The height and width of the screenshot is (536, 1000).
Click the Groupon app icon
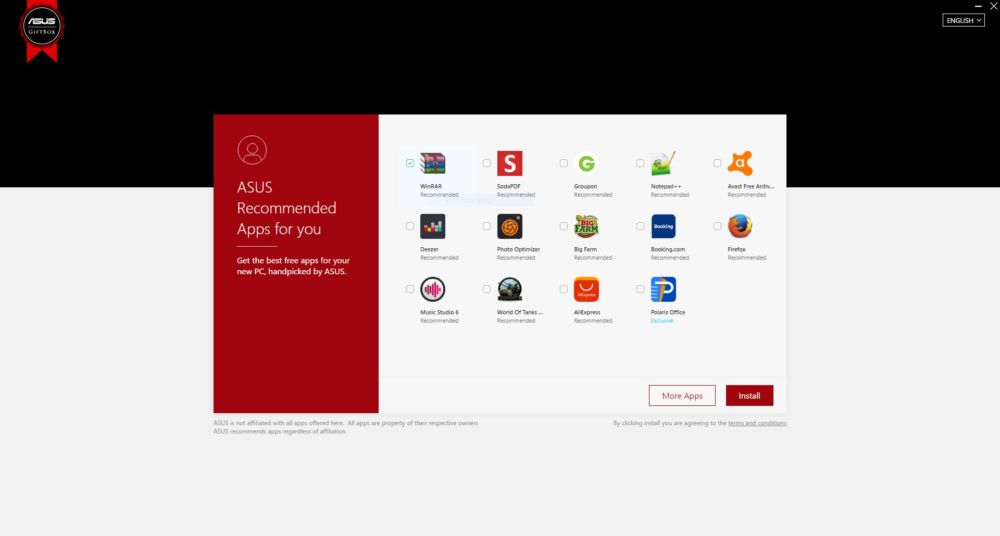click(586, 163)
